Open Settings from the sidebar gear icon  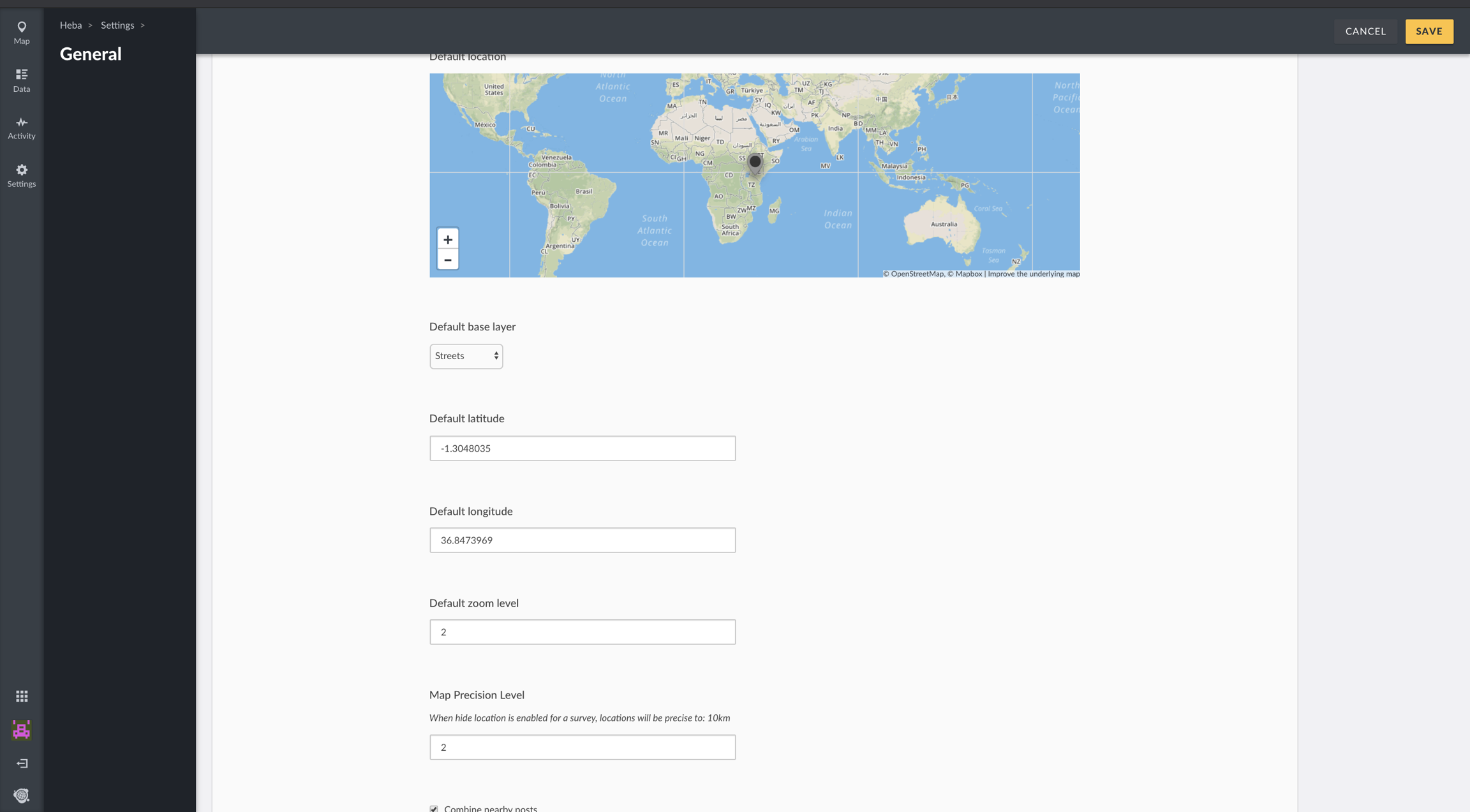click(x=22, y=175)
